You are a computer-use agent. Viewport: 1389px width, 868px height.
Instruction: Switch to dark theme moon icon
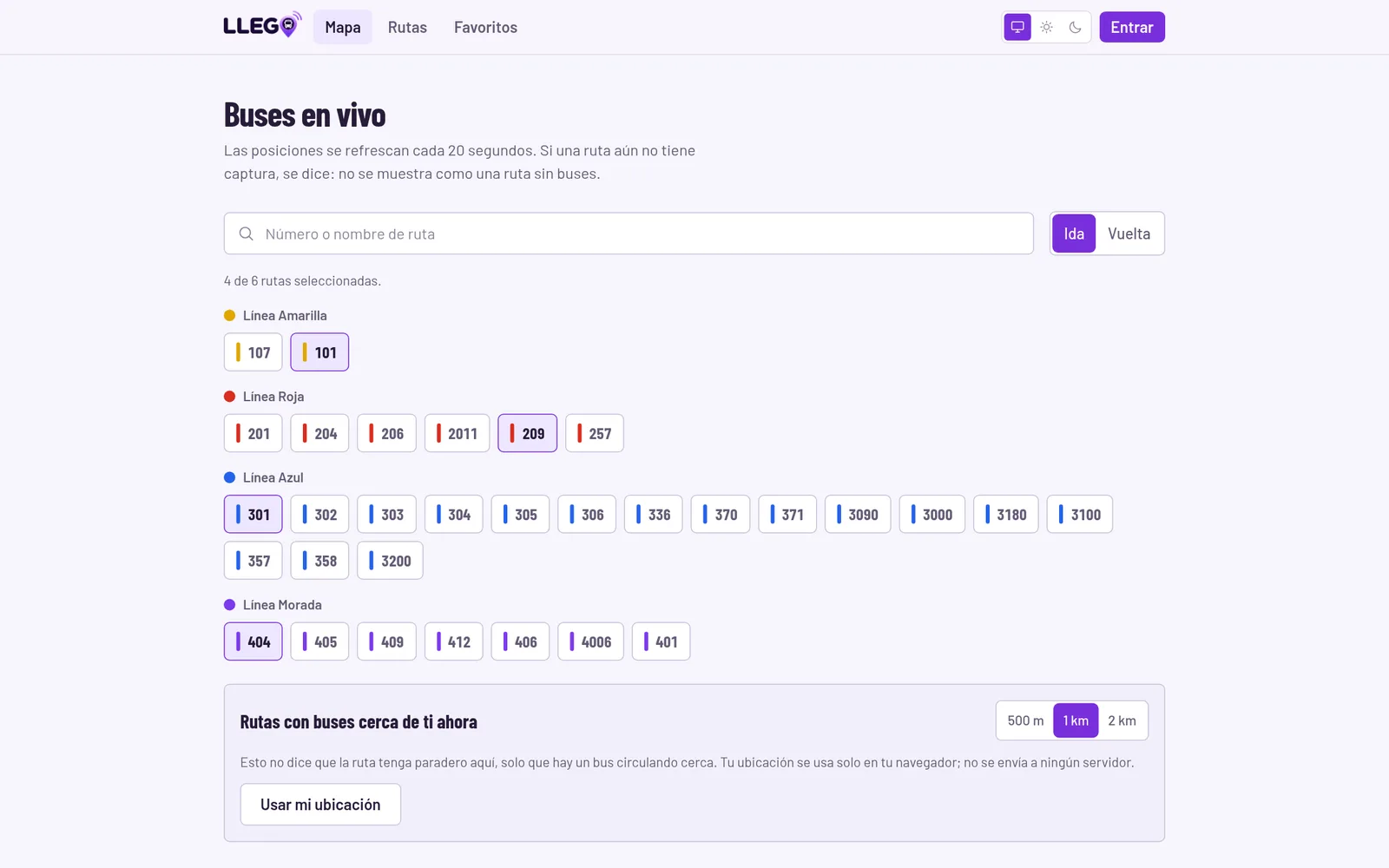pyautogui.click(x=1075, y=27)
